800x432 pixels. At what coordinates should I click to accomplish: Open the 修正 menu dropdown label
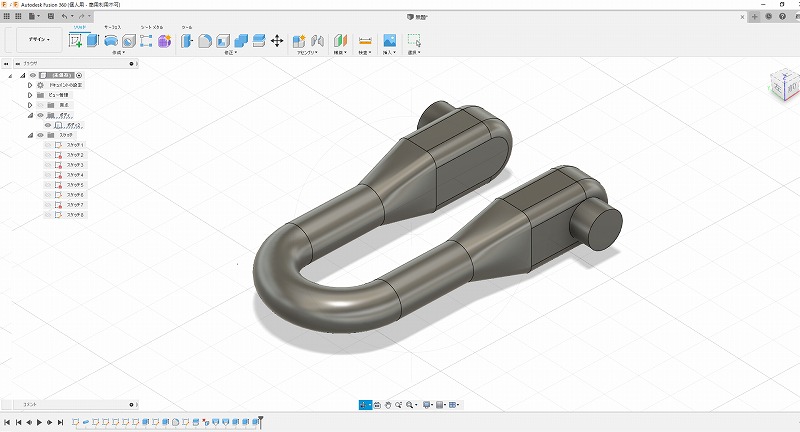tap(229, 53)
